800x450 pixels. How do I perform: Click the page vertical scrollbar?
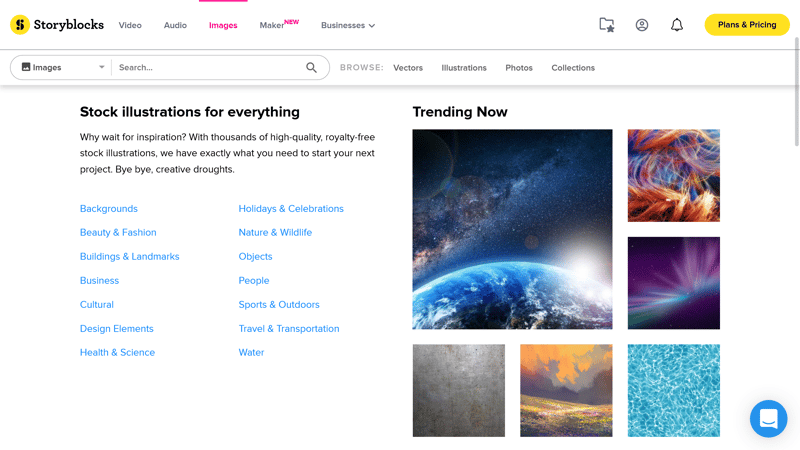tap(796, 92)
